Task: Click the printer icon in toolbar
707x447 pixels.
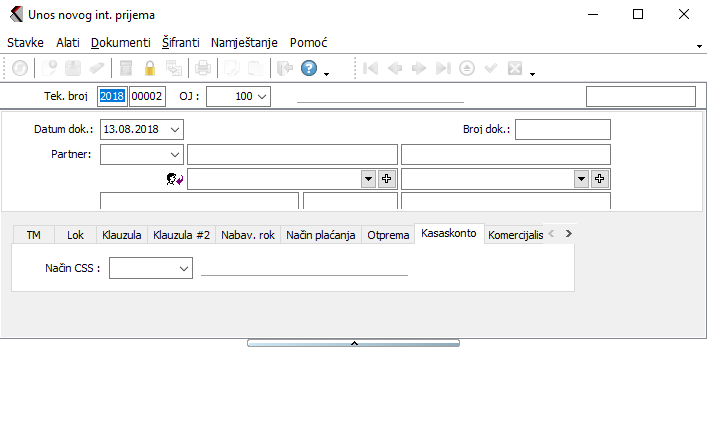Action: [203, 68]
